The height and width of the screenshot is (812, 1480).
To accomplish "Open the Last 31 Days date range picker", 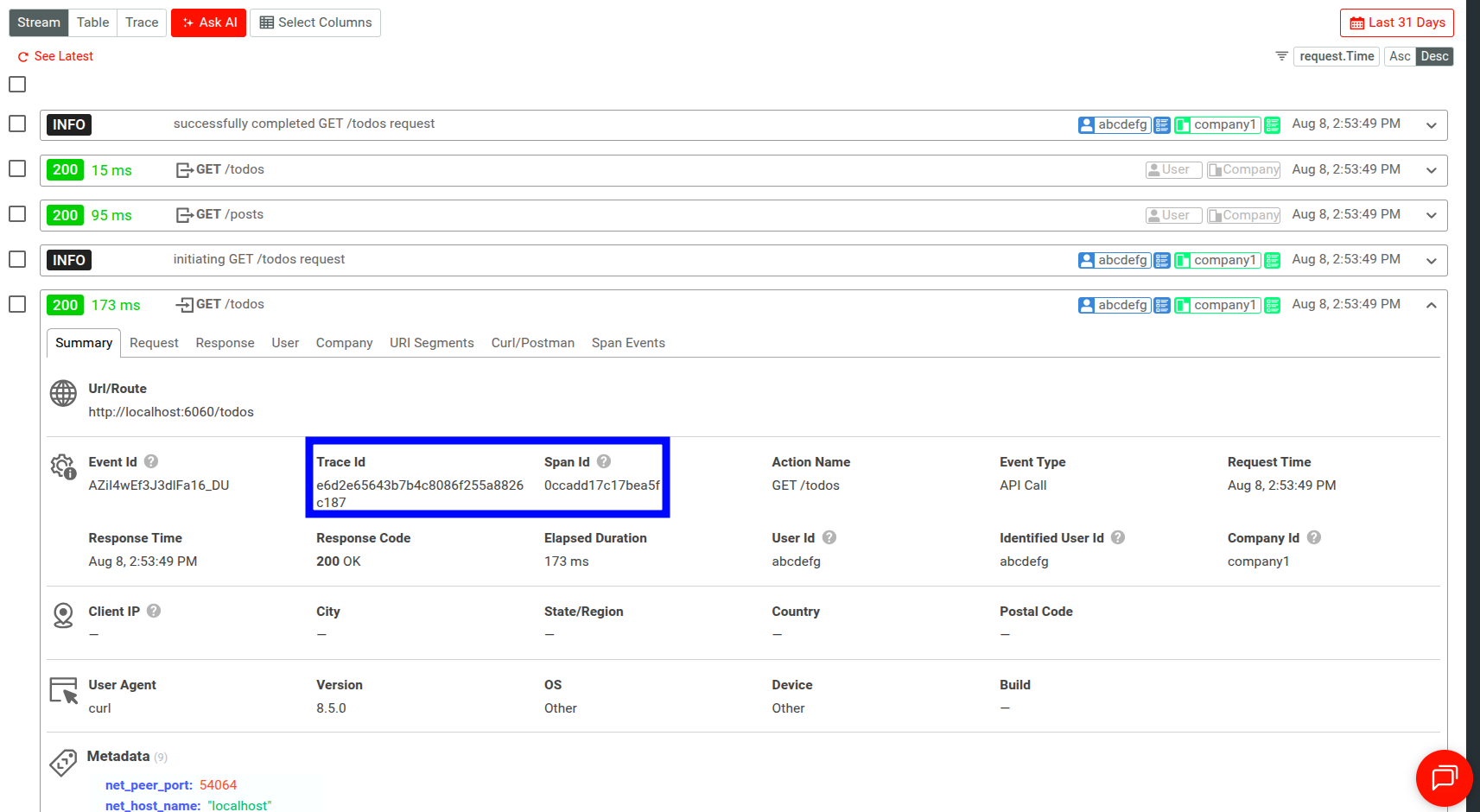I will click(x=1395, y=22).
